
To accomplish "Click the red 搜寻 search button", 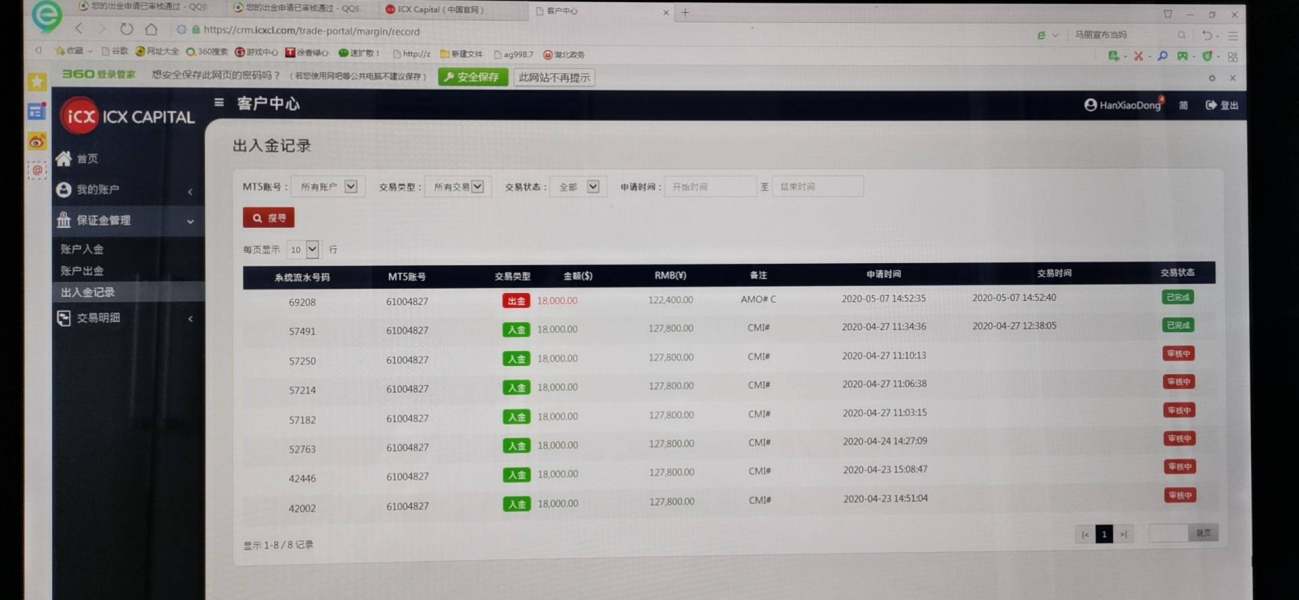I will tap(269, 217).
